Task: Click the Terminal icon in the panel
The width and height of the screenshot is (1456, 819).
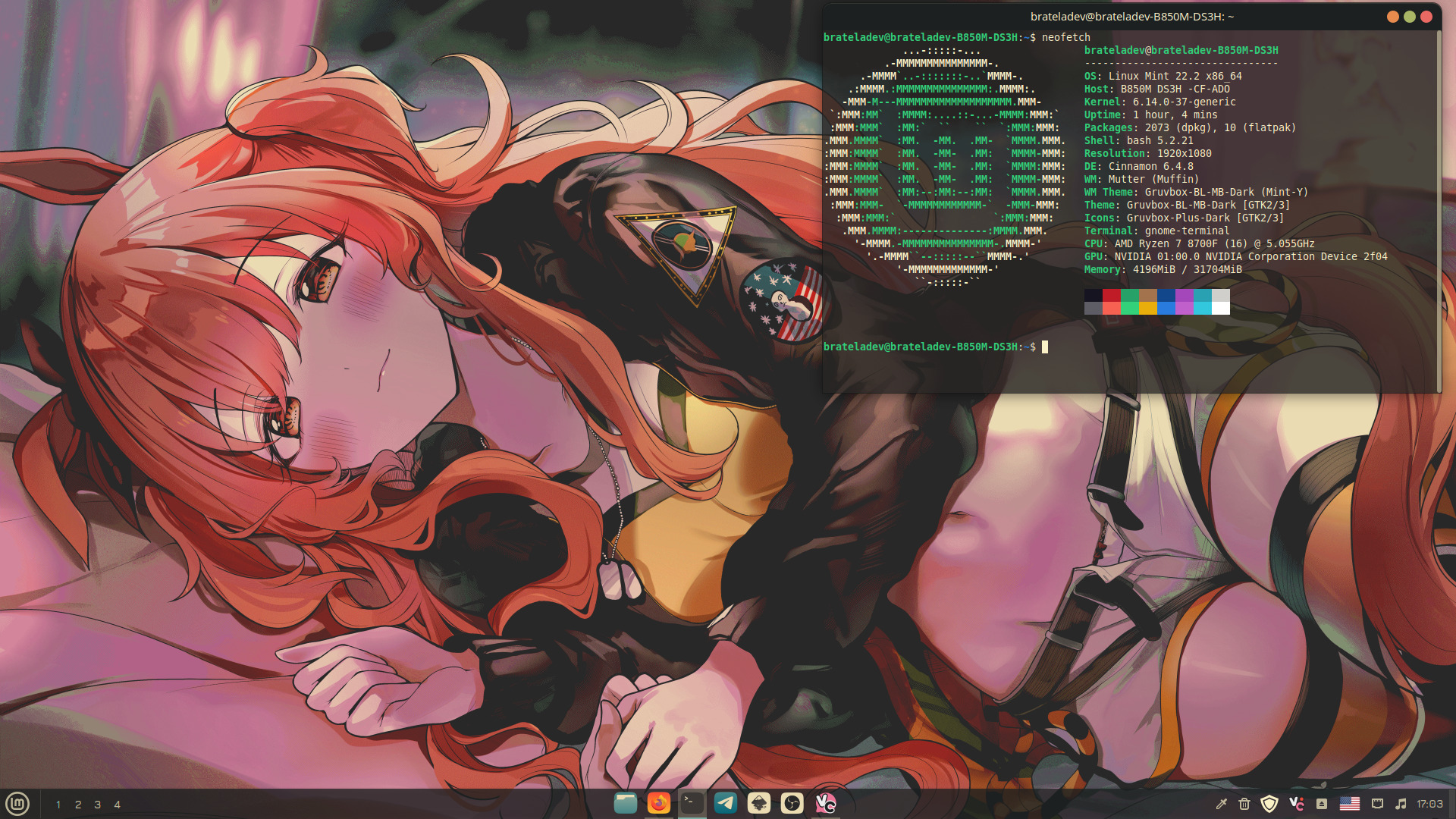Action: 692,803
